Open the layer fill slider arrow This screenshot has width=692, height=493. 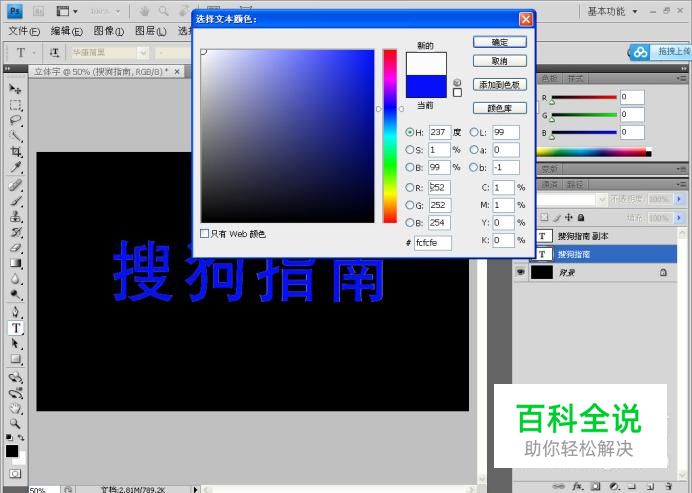679,218
